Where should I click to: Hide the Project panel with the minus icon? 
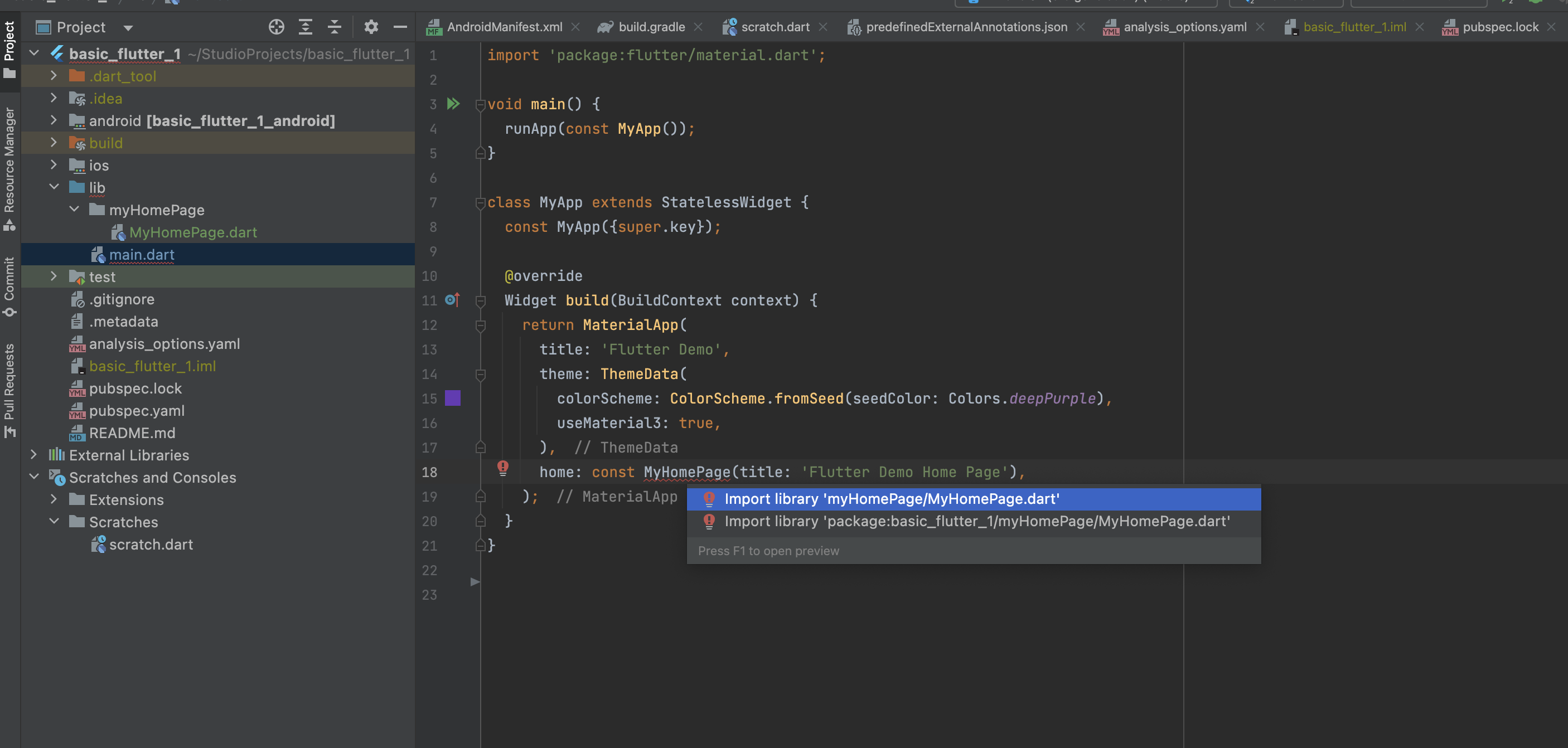point(400,27)
